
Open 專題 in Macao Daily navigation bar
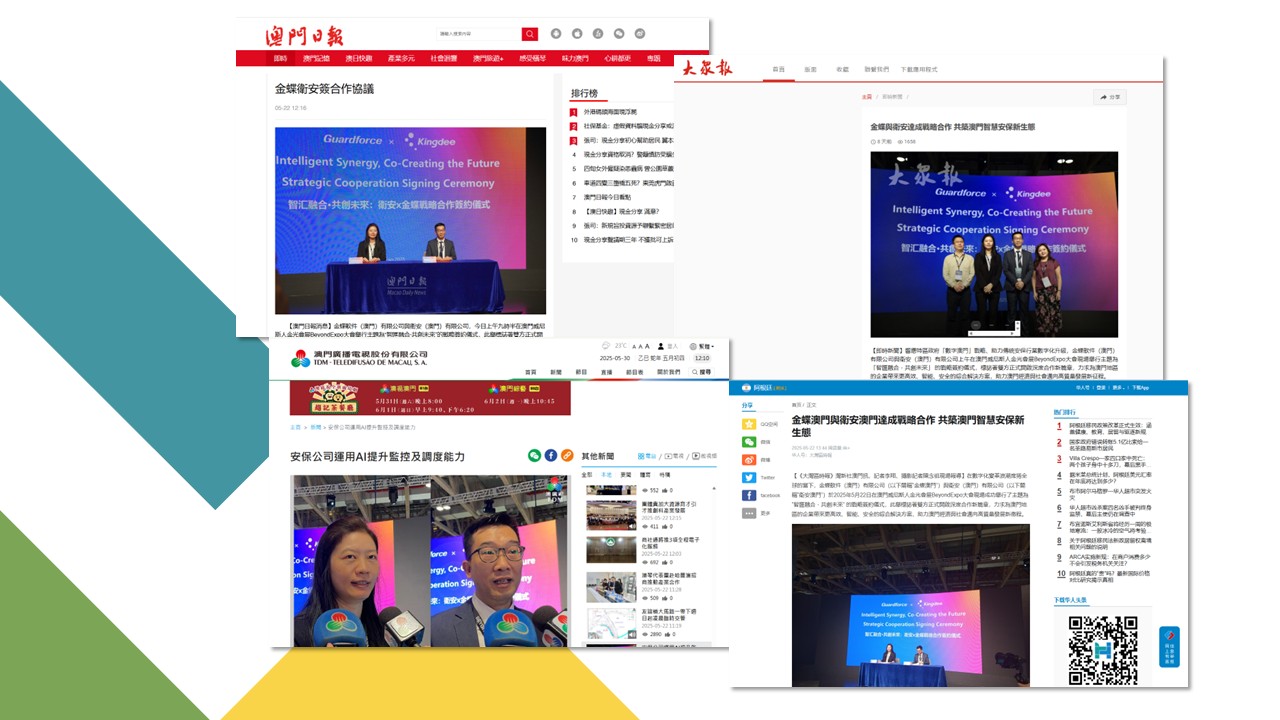653,59
